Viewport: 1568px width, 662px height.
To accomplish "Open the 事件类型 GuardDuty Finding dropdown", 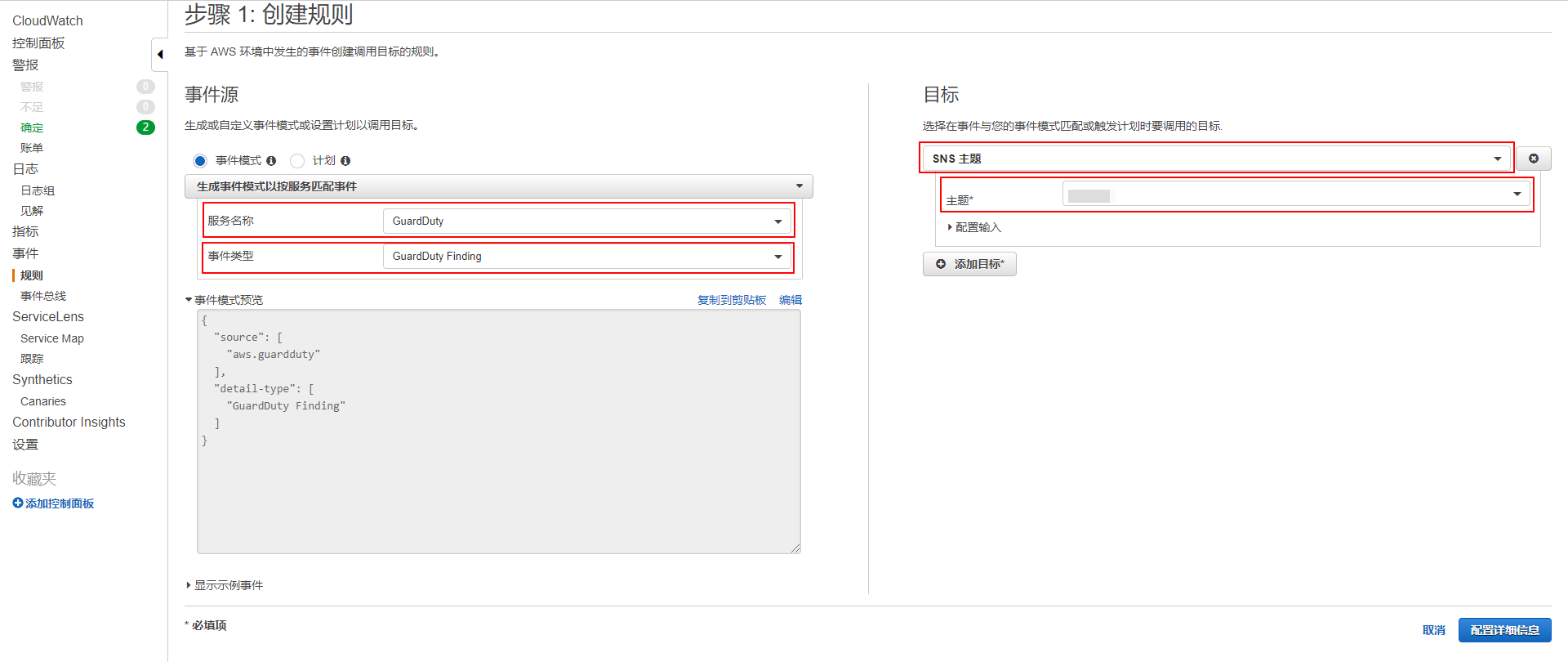I will pyautogui.click(x=586, y=257).
